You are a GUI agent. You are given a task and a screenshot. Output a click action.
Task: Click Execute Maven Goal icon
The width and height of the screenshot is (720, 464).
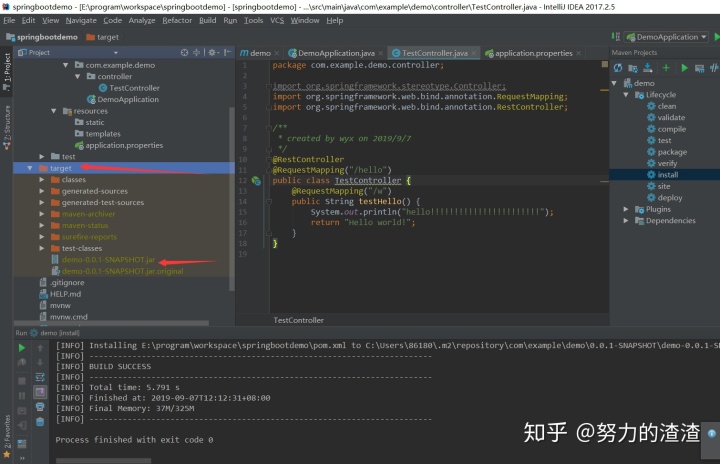coord(699,68)
